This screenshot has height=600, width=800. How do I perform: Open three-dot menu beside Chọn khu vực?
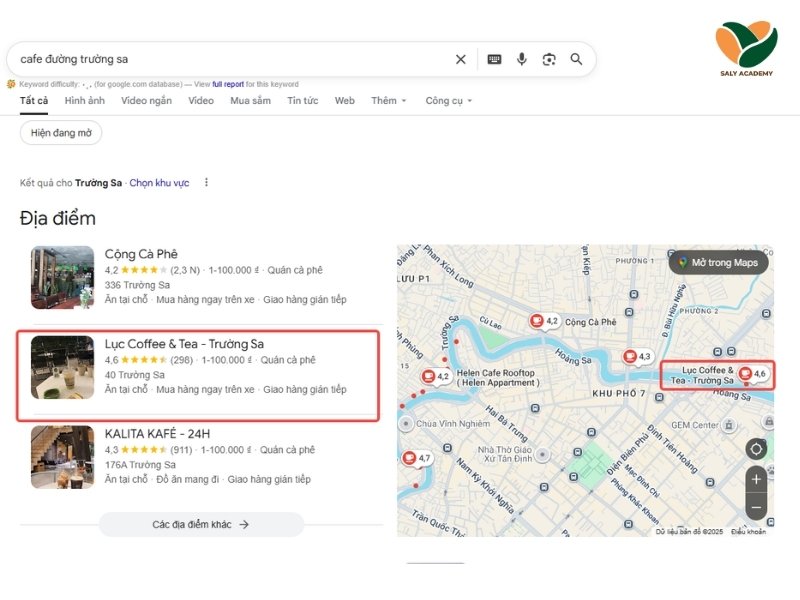tap(206, 183)
